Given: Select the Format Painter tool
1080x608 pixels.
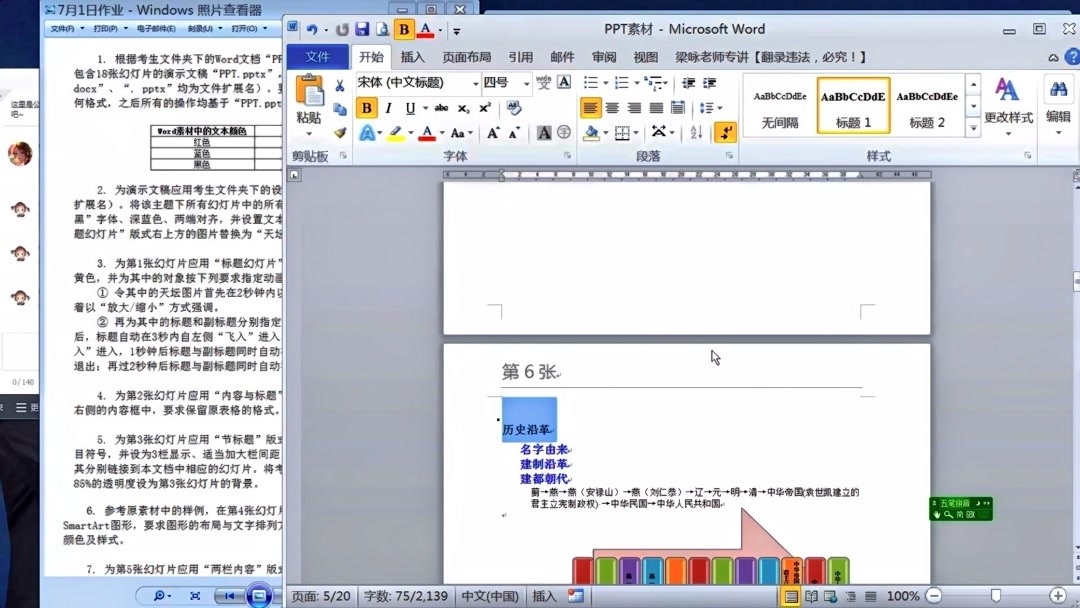Looking at the screenshot, I should point(341,132).
